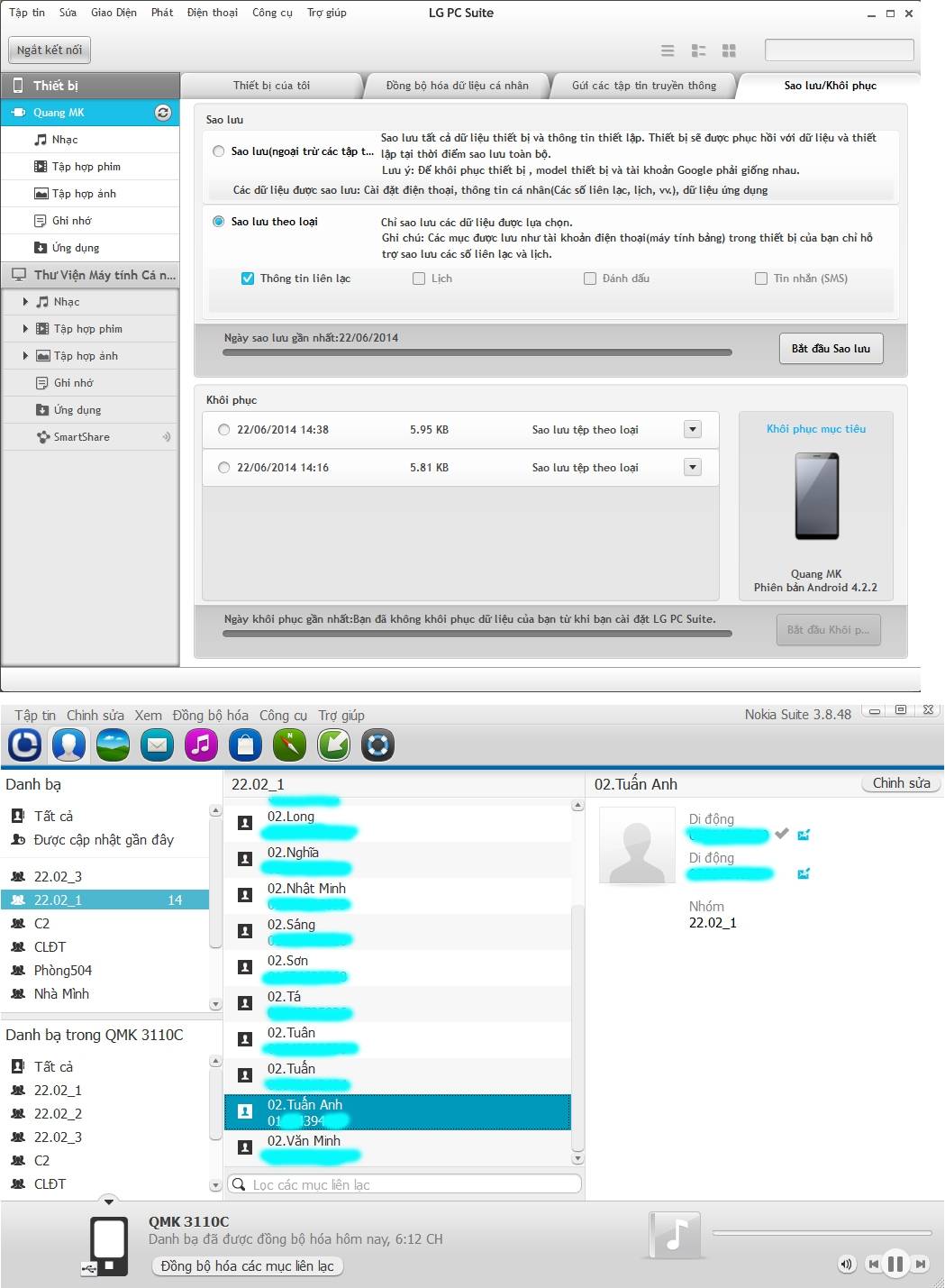This screenshot has height=1288, width=945.
Task: Click LG PC Suite search input field
Action: click(x=840, y=50)
